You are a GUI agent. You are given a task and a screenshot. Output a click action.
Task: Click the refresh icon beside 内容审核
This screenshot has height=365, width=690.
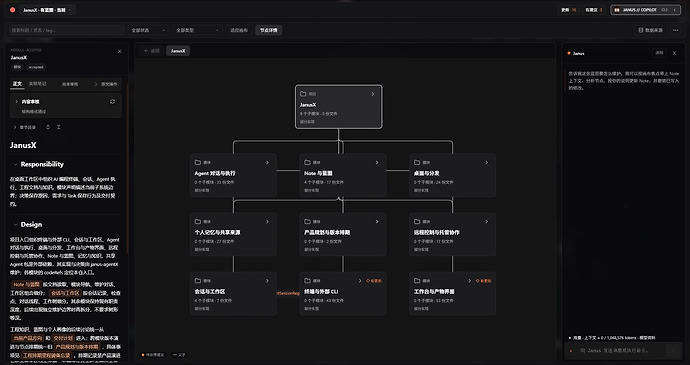113,102
